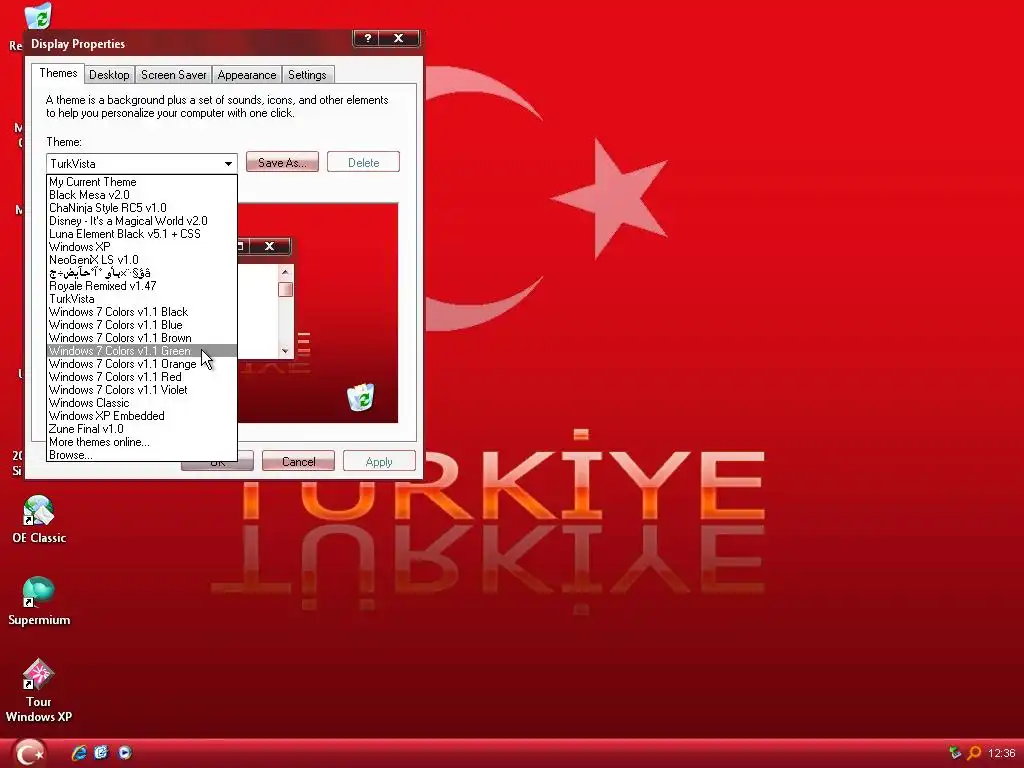
Task: Select Windows 7 Colors v1.1 Red
Action: 142,377
